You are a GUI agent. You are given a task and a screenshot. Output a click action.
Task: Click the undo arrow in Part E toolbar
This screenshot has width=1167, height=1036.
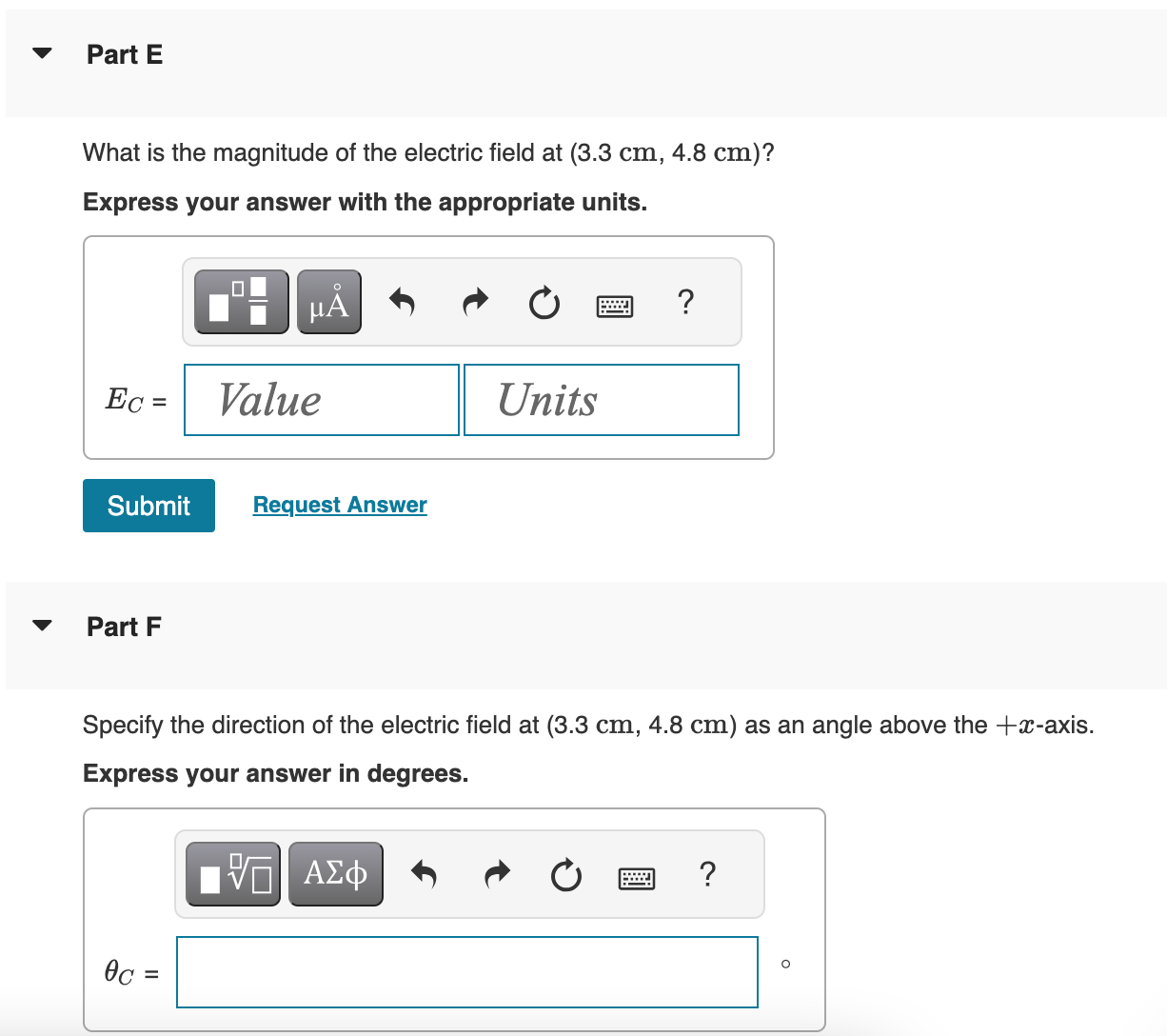[x=402, y=302]
